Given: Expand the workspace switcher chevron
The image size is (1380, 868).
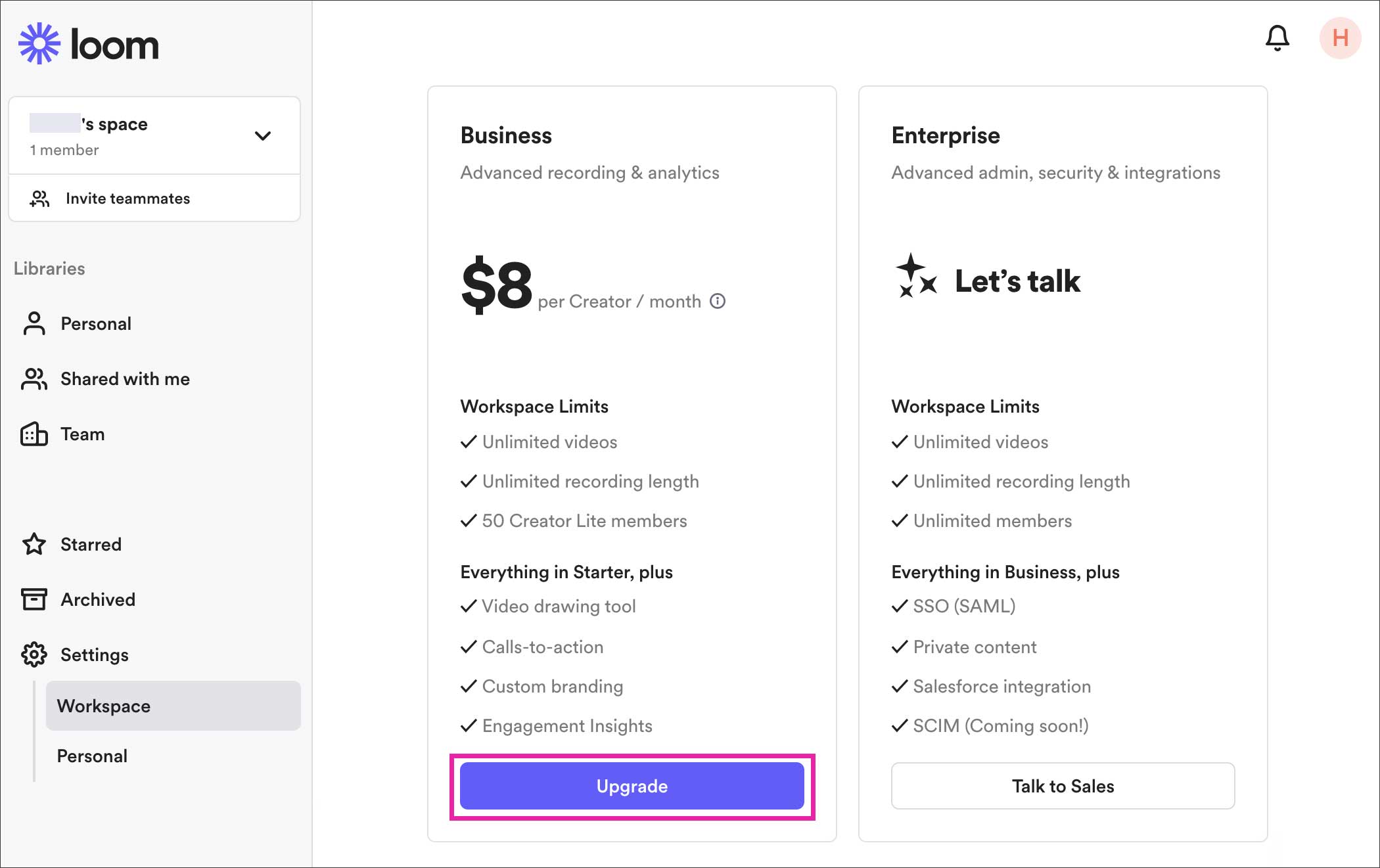Looking at the screenshot, I should pos(263,136).
